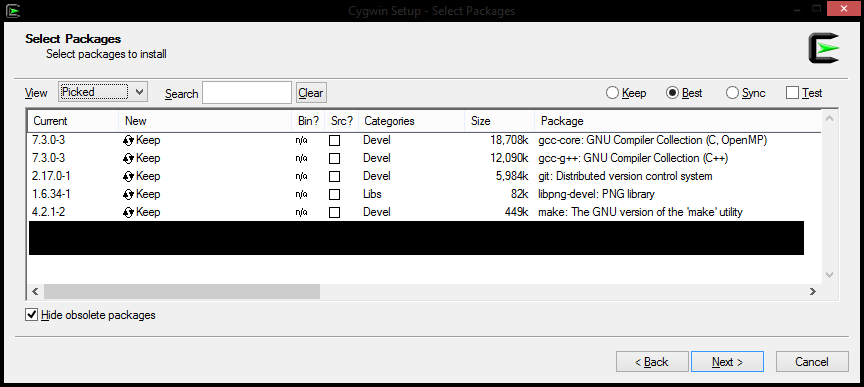Cycle the Keep action icon for gcc-g++

point(128,158)
